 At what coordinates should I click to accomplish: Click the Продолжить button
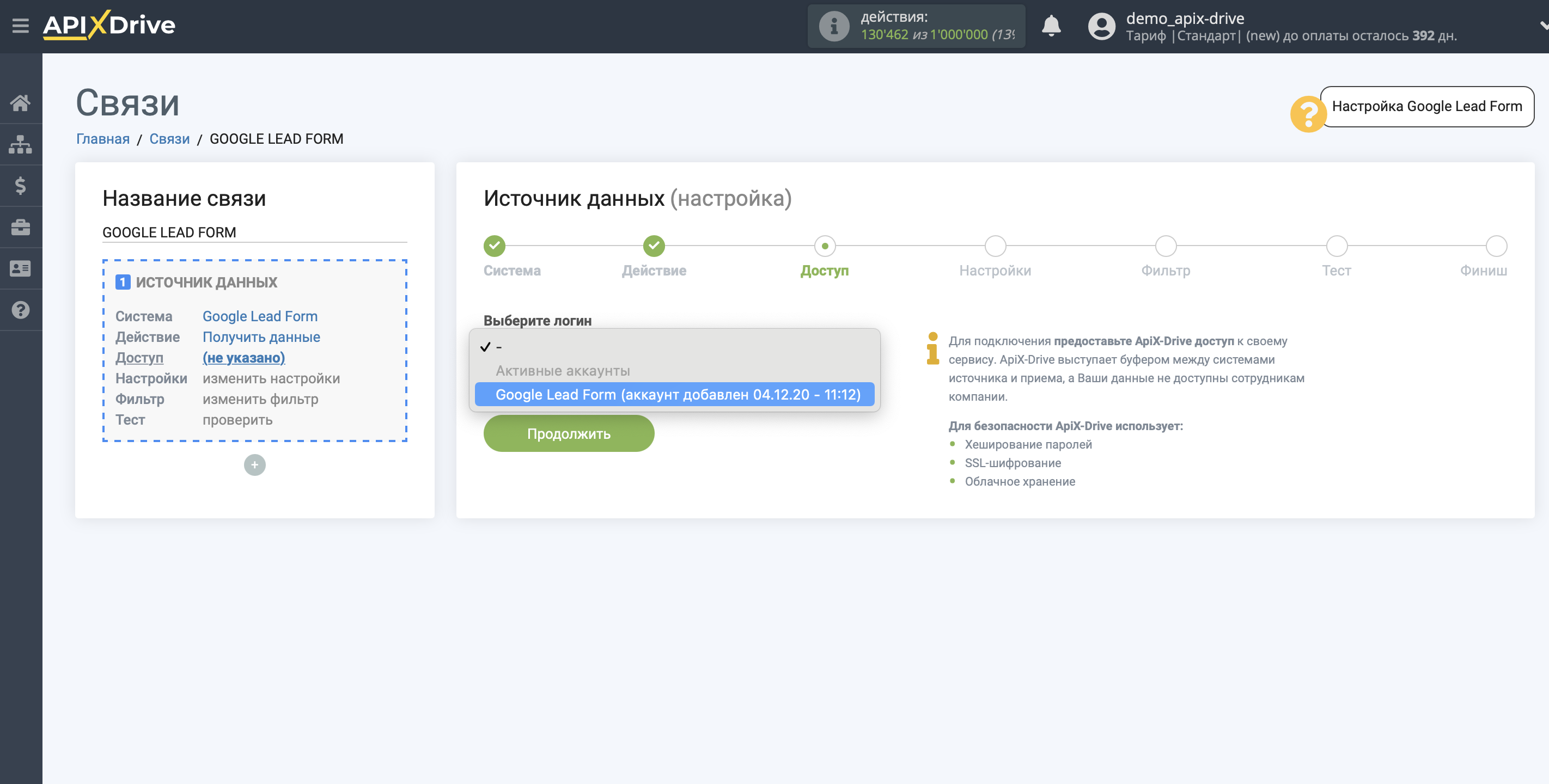tap(568, 433)
